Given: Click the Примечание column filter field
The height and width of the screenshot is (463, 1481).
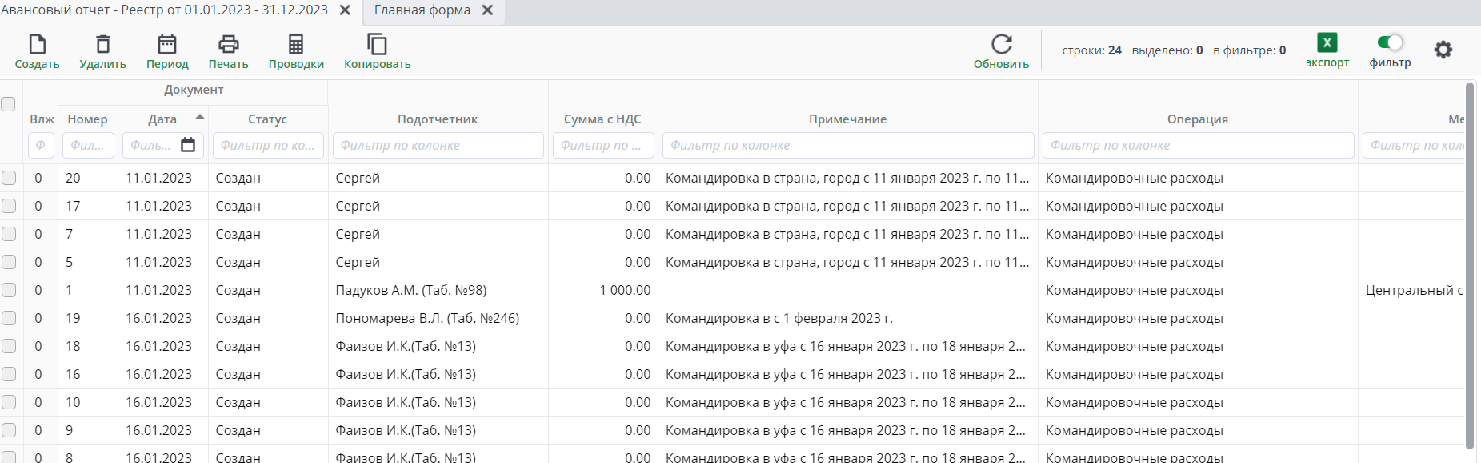Looking at the screenshot, I should [847, 146].
